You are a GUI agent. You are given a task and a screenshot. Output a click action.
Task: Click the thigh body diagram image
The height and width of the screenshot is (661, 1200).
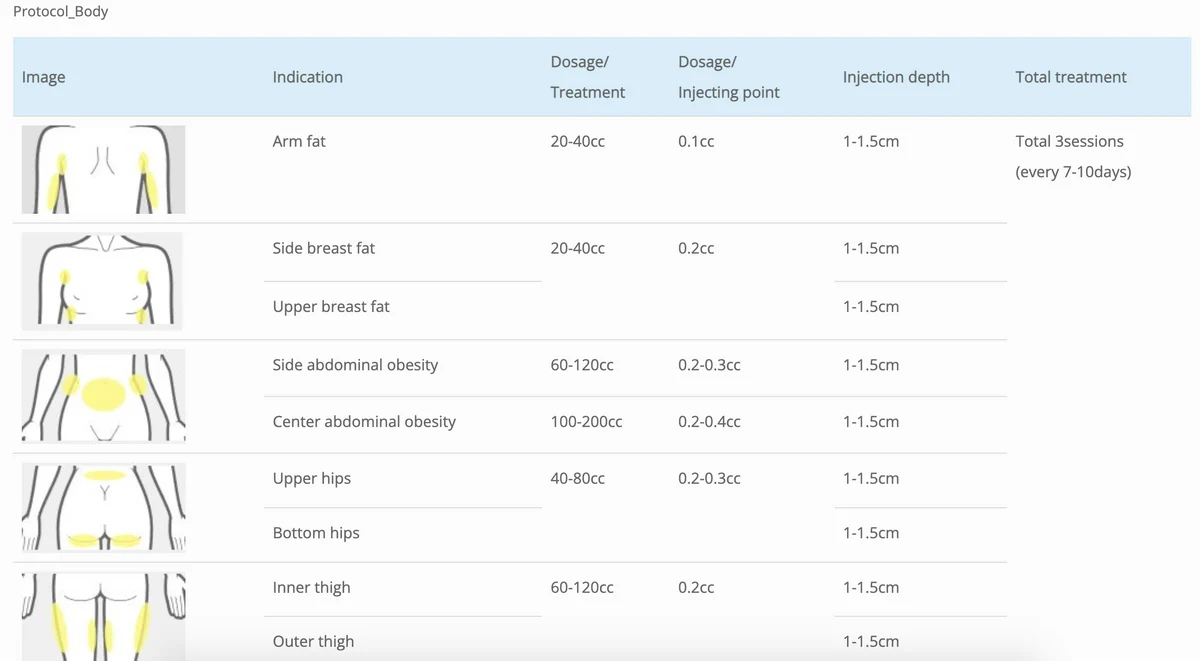(x=103, y=616)
